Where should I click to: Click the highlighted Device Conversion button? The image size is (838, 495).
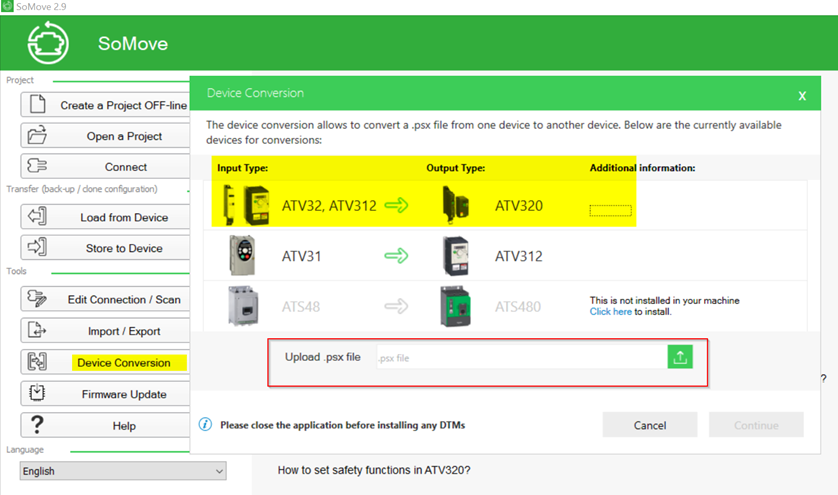click(105, 362)
